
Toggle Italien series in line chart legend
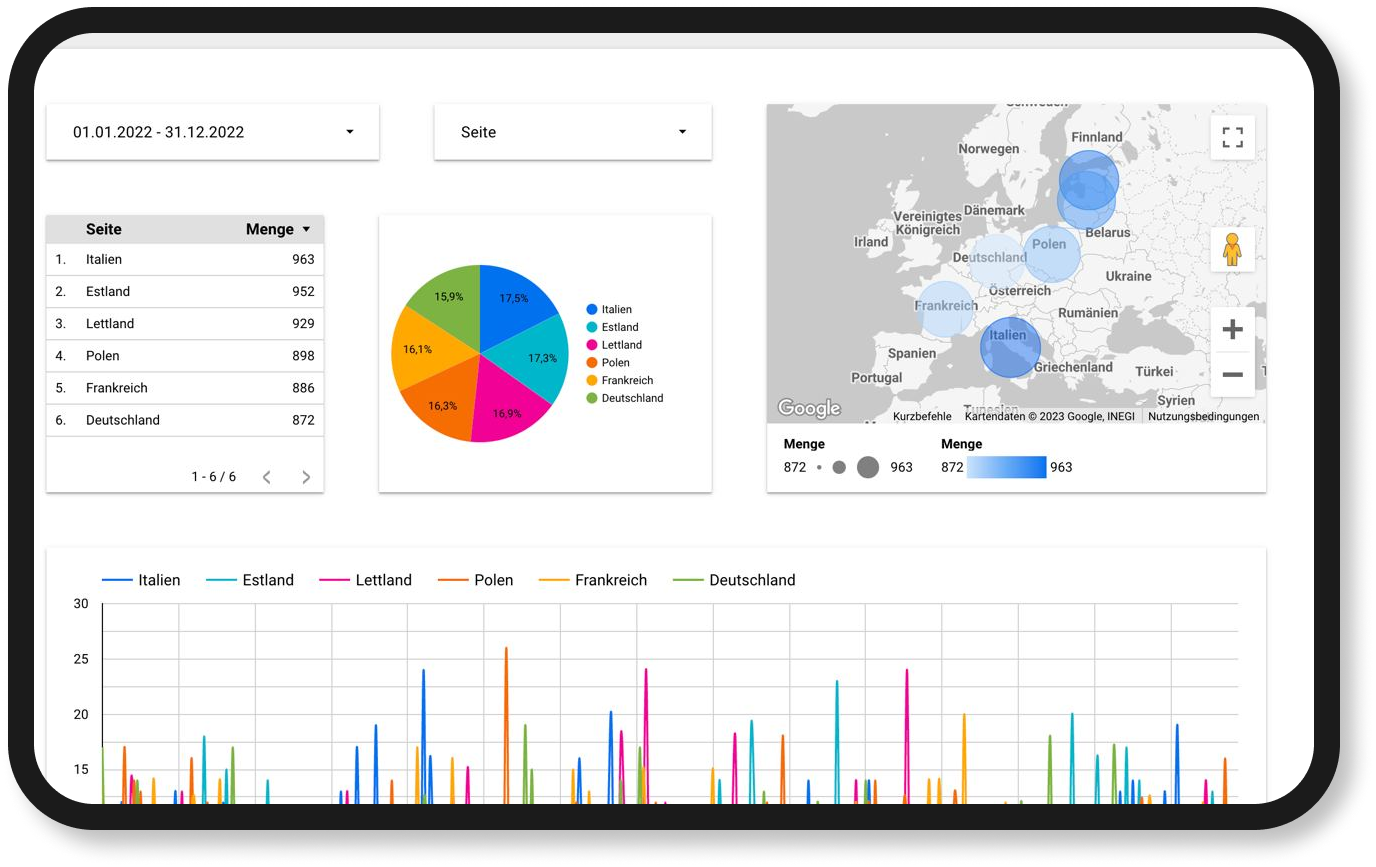[x=141, y=580]
